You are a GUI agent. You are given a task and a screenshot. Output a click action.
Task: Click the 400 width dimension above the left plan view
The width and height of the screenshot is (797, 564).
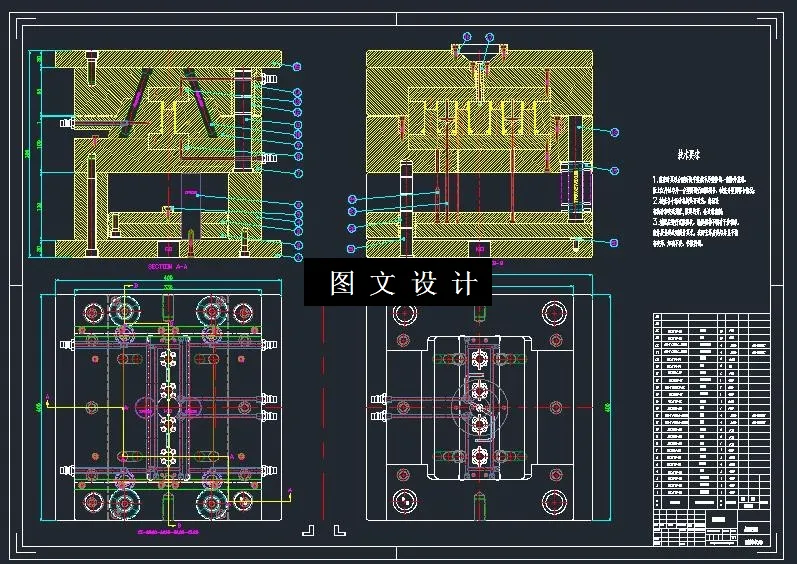click(168, 278)
